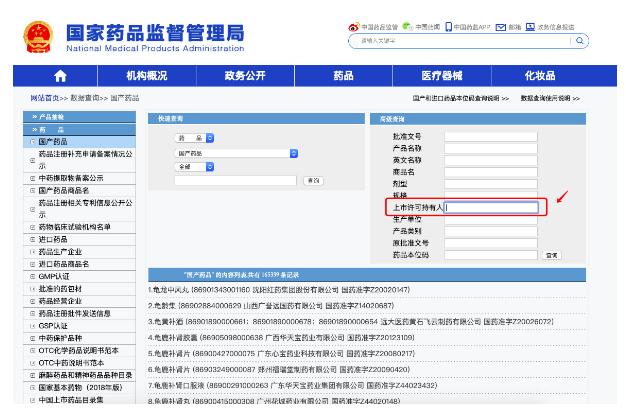Open the 机构概况 navigation menu
Viewport: 626px width, 414px height.
[x=147, y=75]
